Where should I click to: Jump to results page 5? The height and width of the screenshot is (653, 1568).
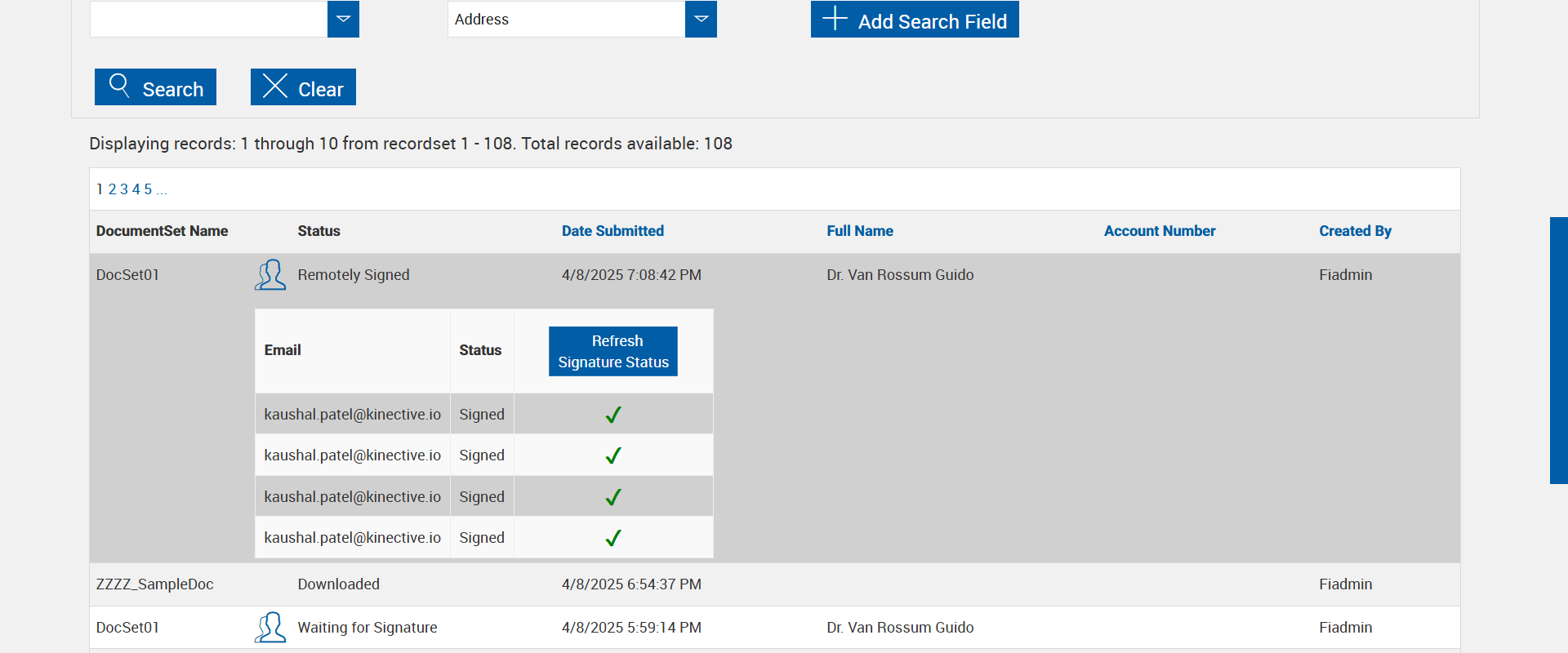tap(148, 189)
